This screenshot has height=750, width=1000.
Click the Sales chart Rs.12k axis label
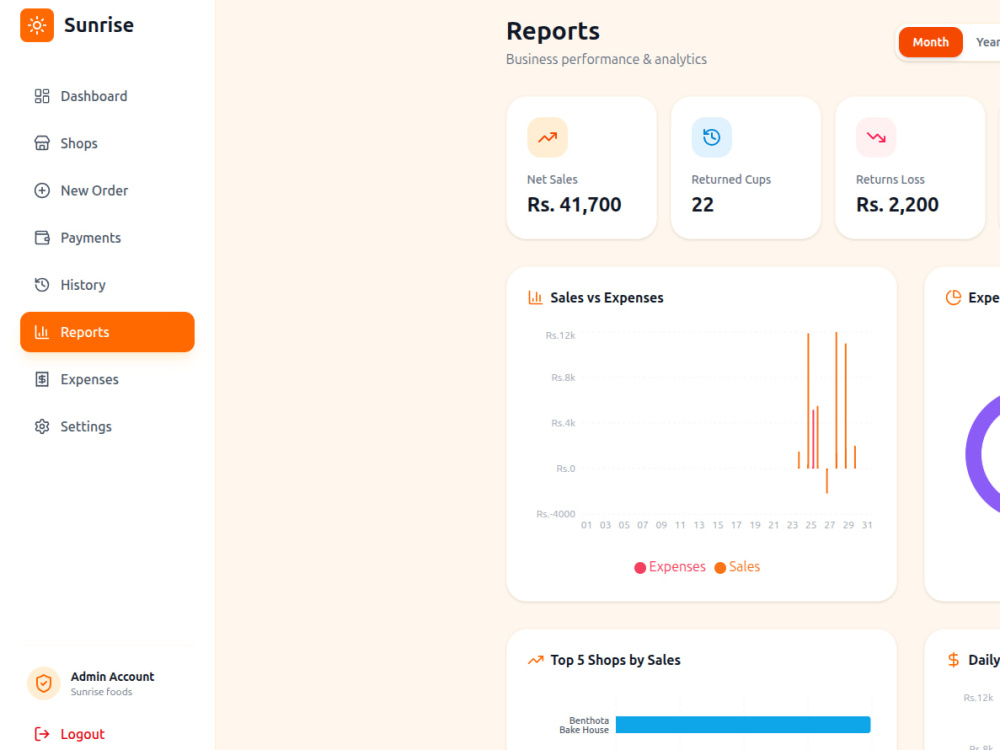(561, 335)
